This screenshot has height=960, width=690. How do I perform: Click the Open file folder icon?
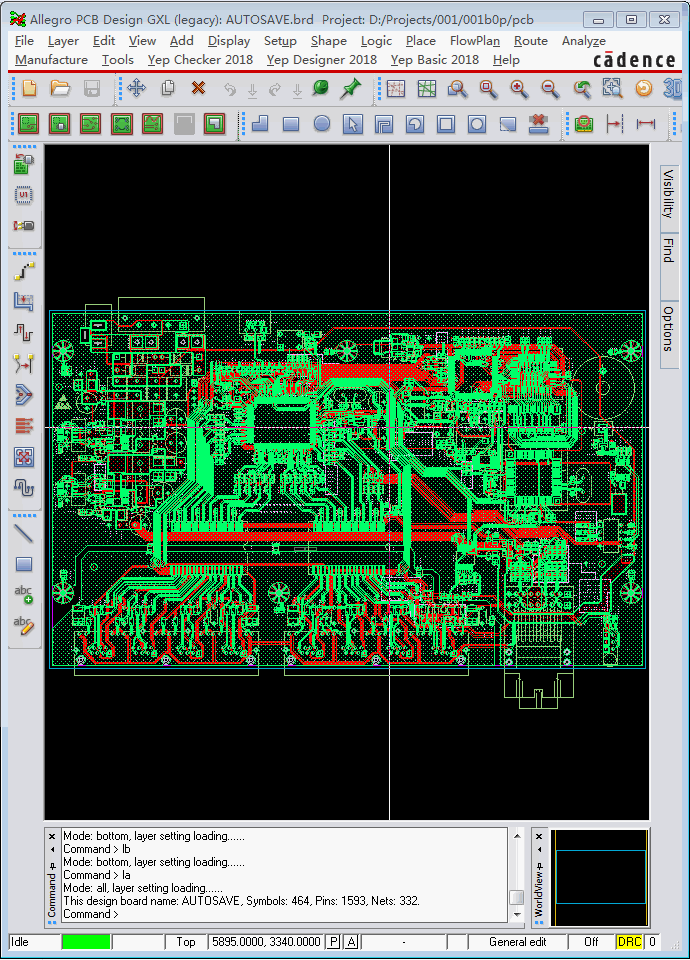(x=60, y=89)
